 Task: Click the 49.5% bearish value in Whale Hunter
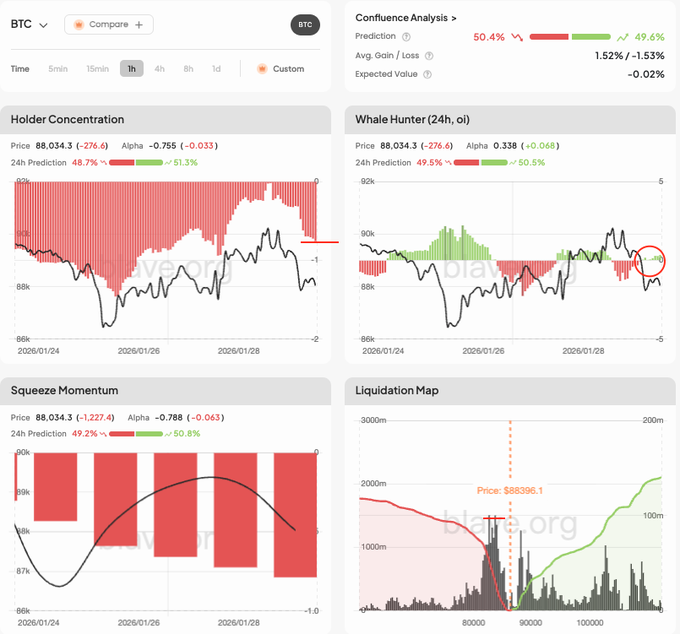[x=429, y=163]
